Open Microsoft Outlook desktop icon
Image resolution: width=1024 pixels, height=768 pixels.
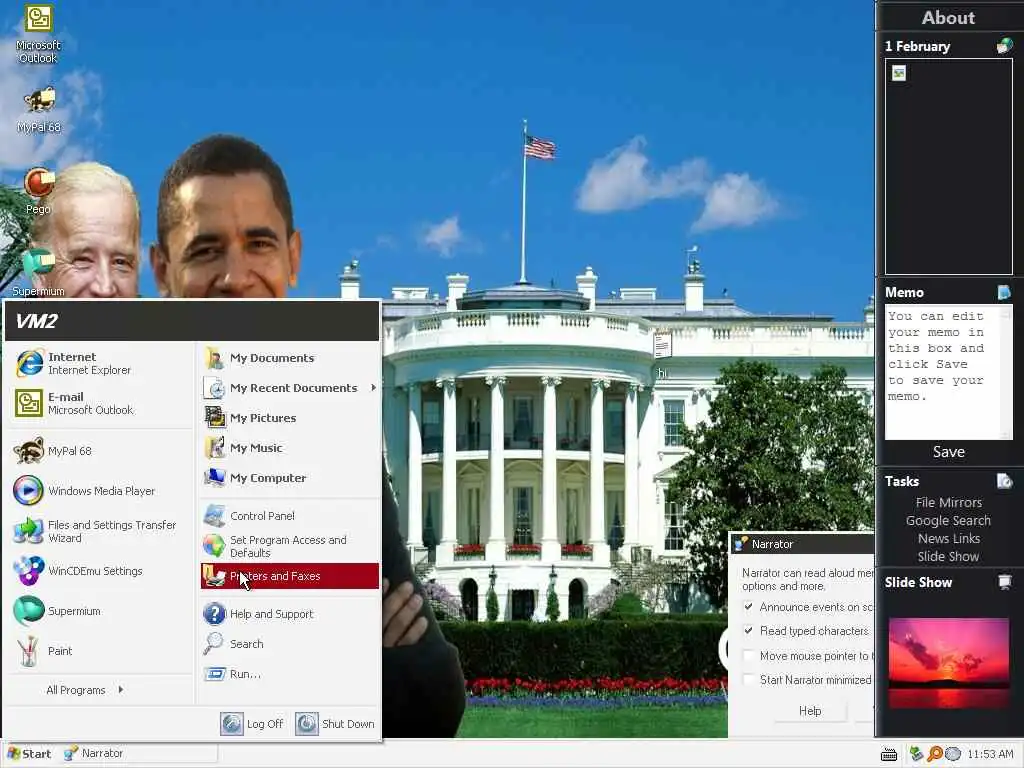click(38, 34)
